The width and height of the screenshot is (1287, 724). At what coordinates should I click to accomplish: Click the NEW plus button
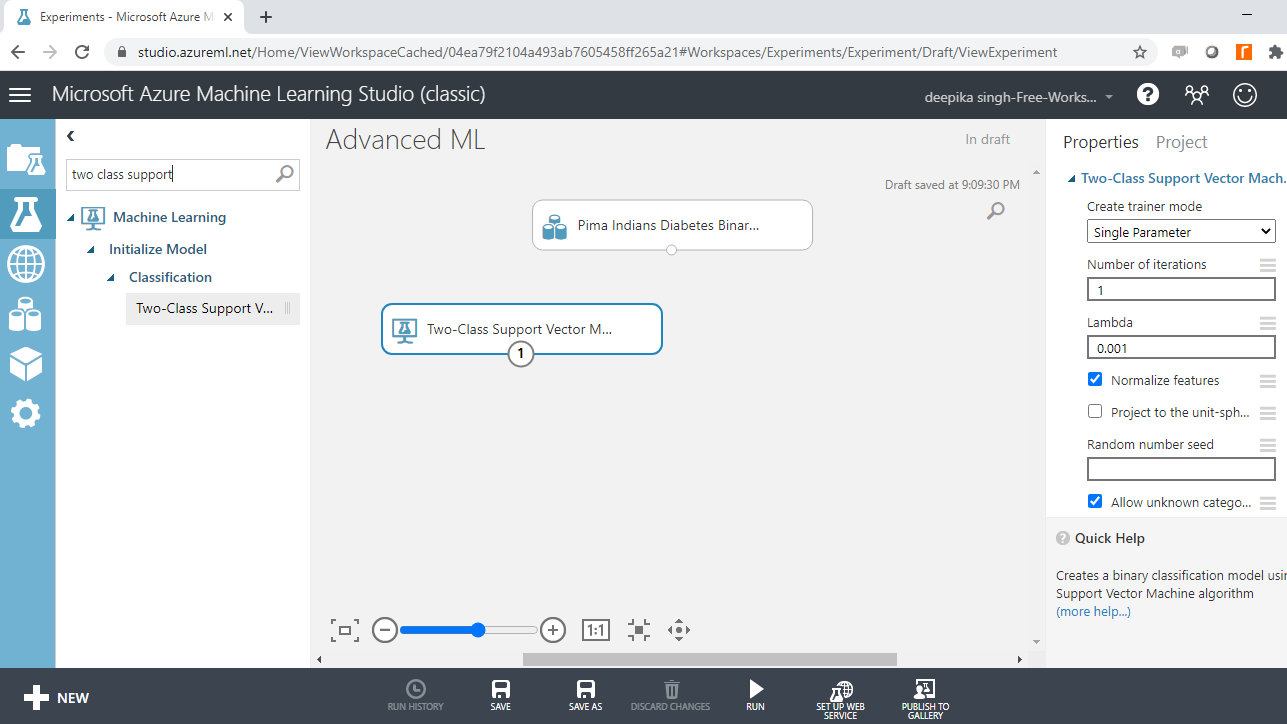(57, 698)
